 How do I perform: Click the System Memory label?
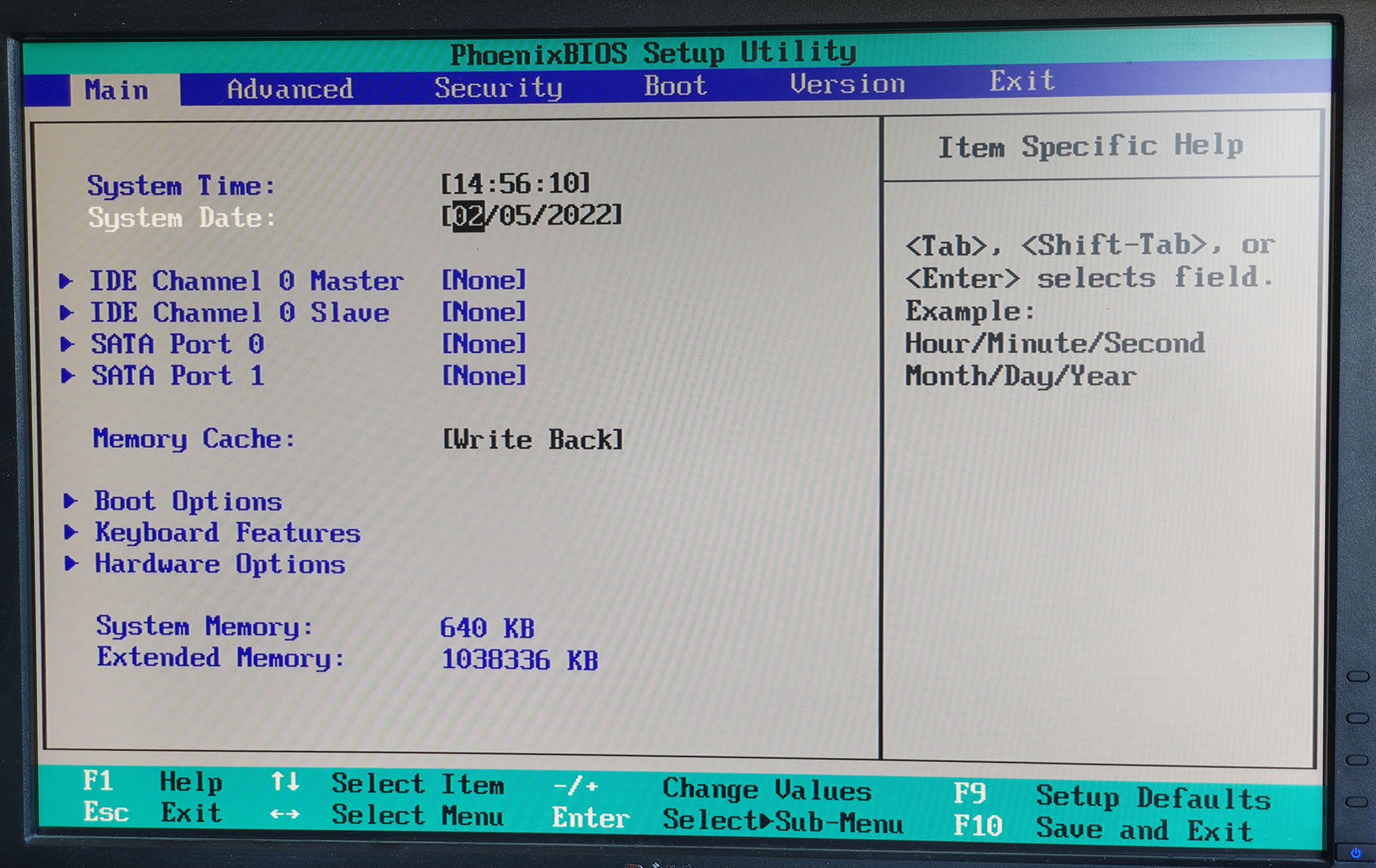coord(204,627)
